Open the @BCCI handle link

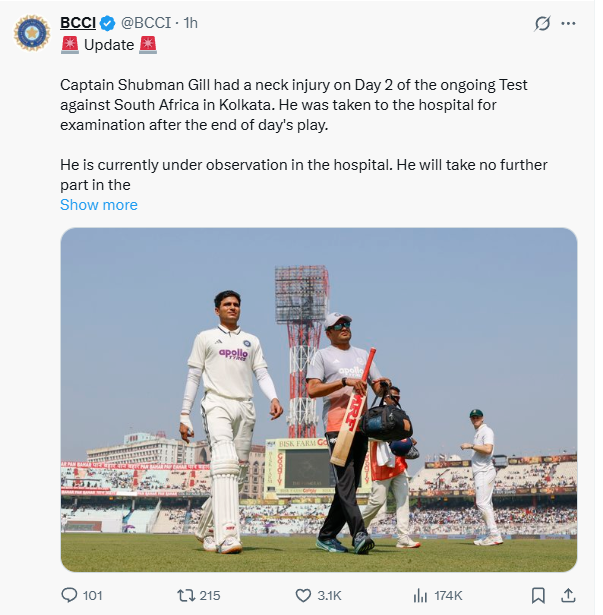[145, 23]
